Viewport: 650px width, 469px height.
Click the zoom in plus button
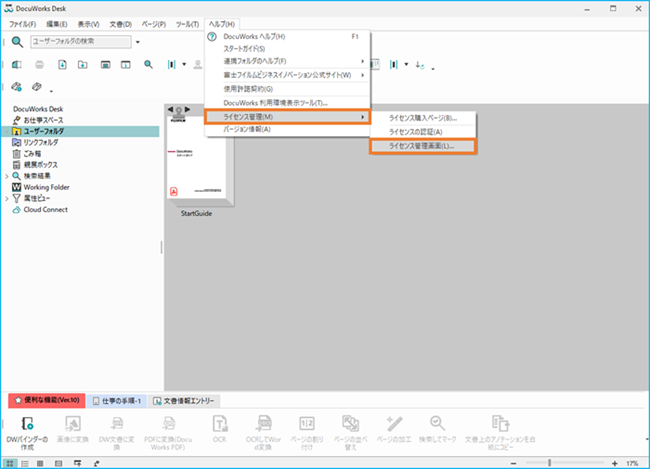coord(614,463)
